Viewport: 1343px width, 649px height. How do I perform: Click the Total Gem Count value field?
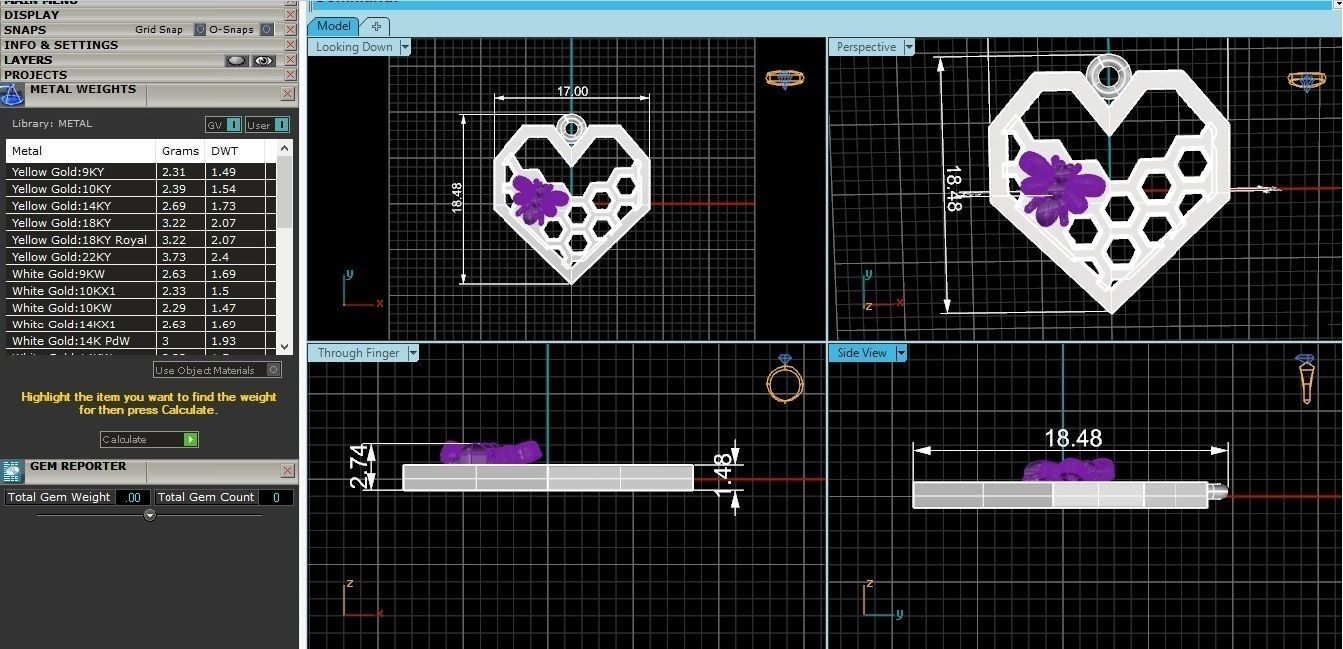point(276,497)
